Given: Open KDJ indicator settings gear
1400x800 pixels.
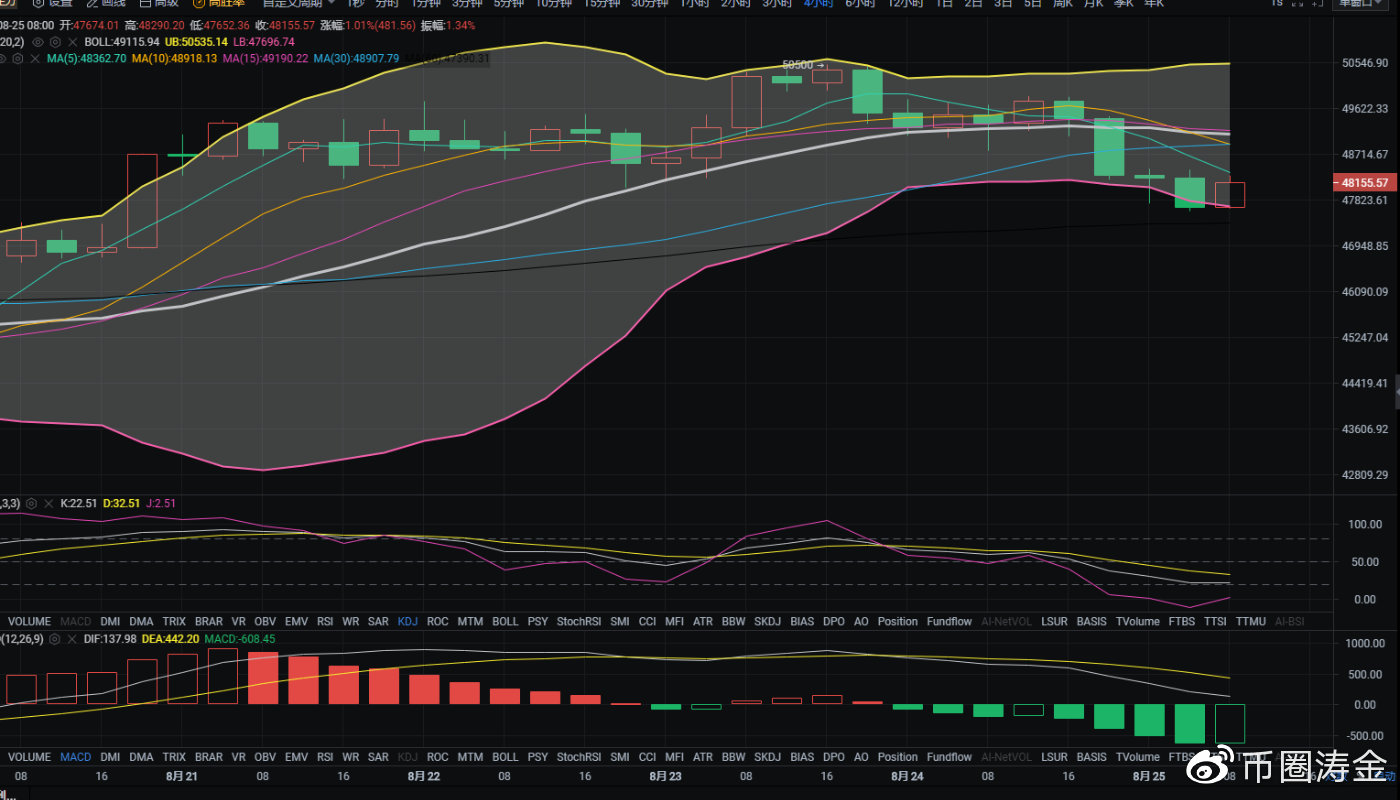Looking at the screenshot, I should coord(32,503).
